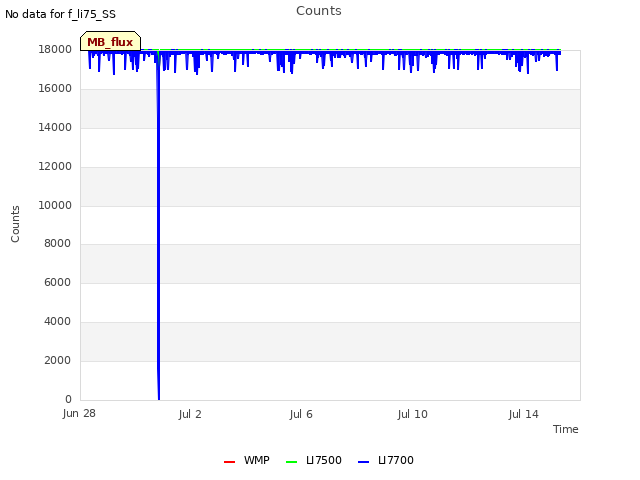
Task: Click the 2000 y-axis tick label
Action: (58, 360)
